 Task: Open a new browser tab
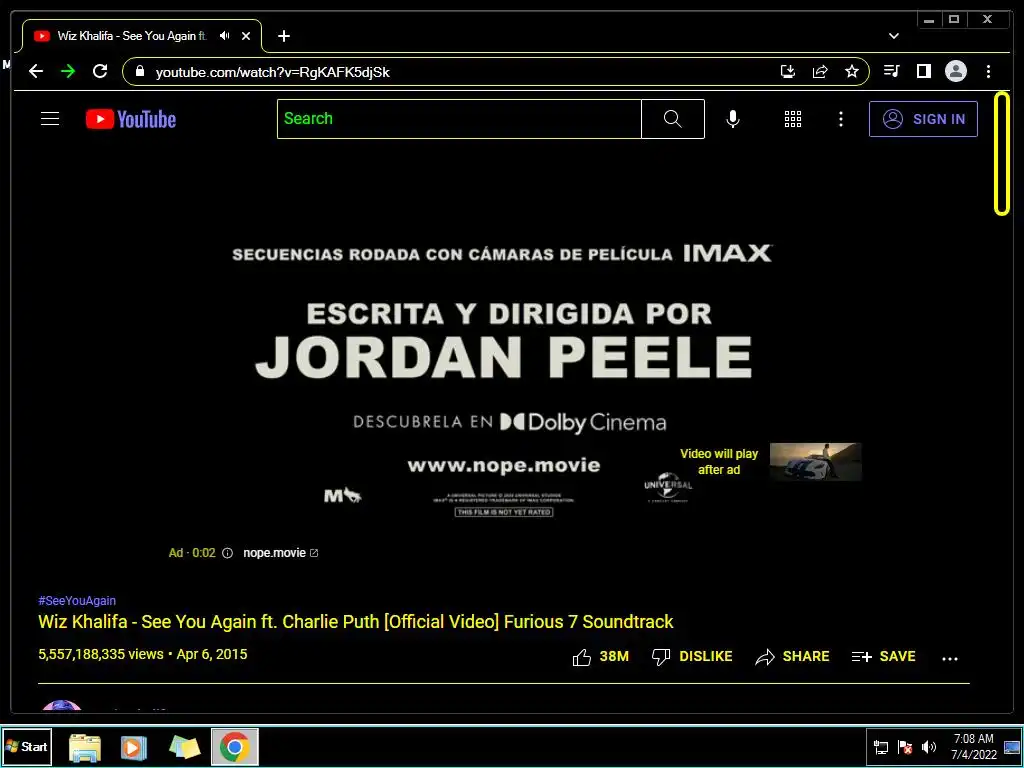283,36
